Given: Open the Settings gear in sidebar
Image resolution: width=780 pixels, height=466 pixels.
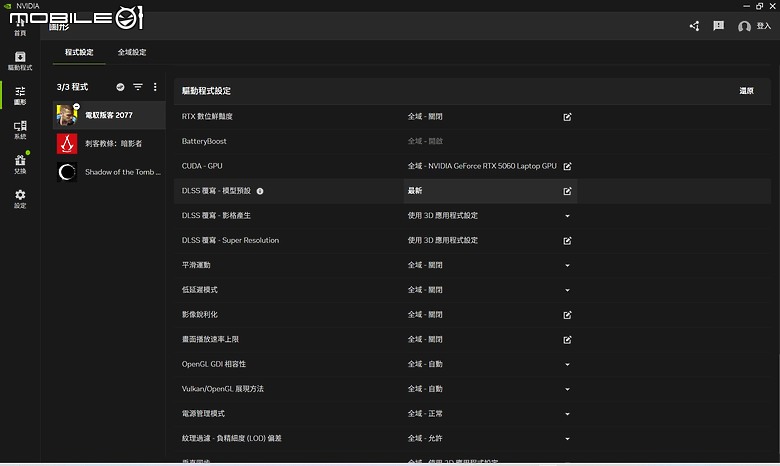Looking at the screenshot, I should click(x=20, y=198).
